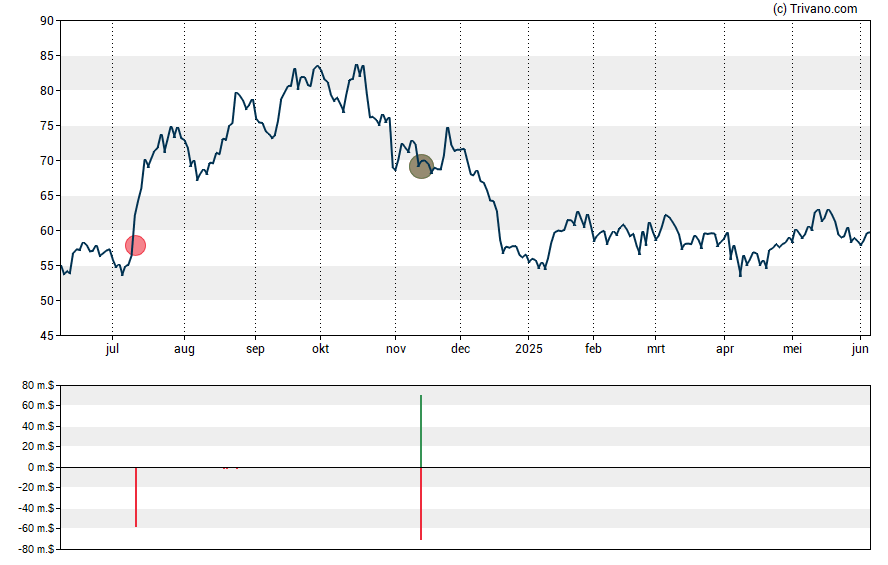Click the '0 m.$' volume axis label
Screen dimensions: 888x565
[41, 467]
